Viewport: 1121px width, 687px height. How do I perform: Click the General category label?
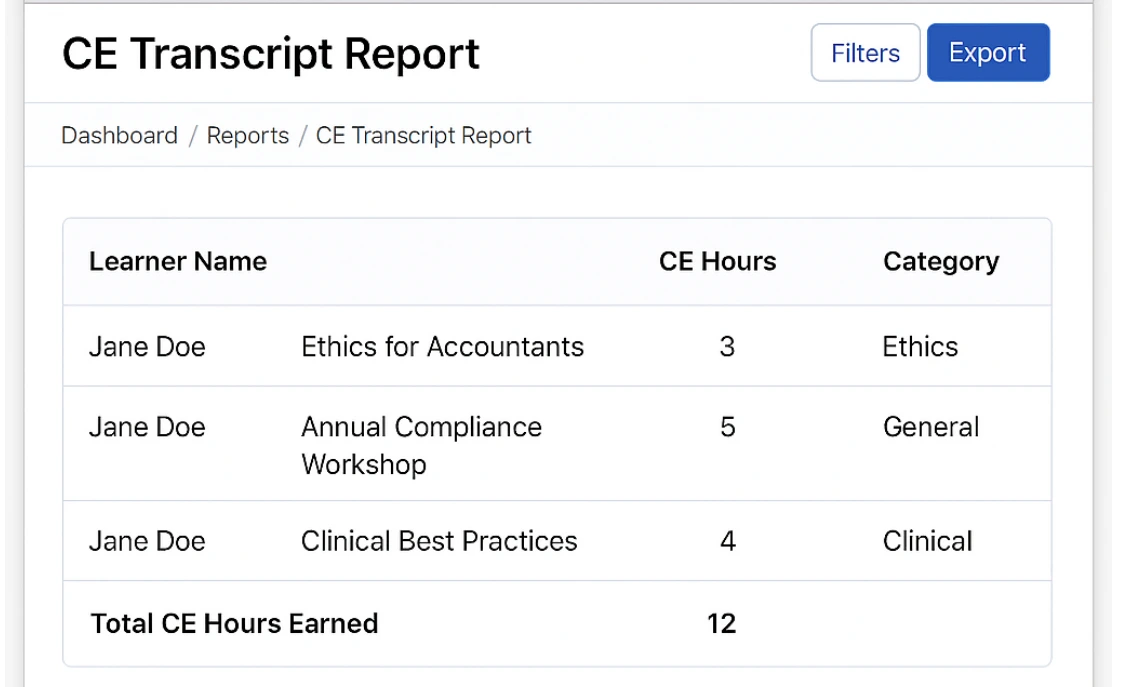[x=930, y=427]
